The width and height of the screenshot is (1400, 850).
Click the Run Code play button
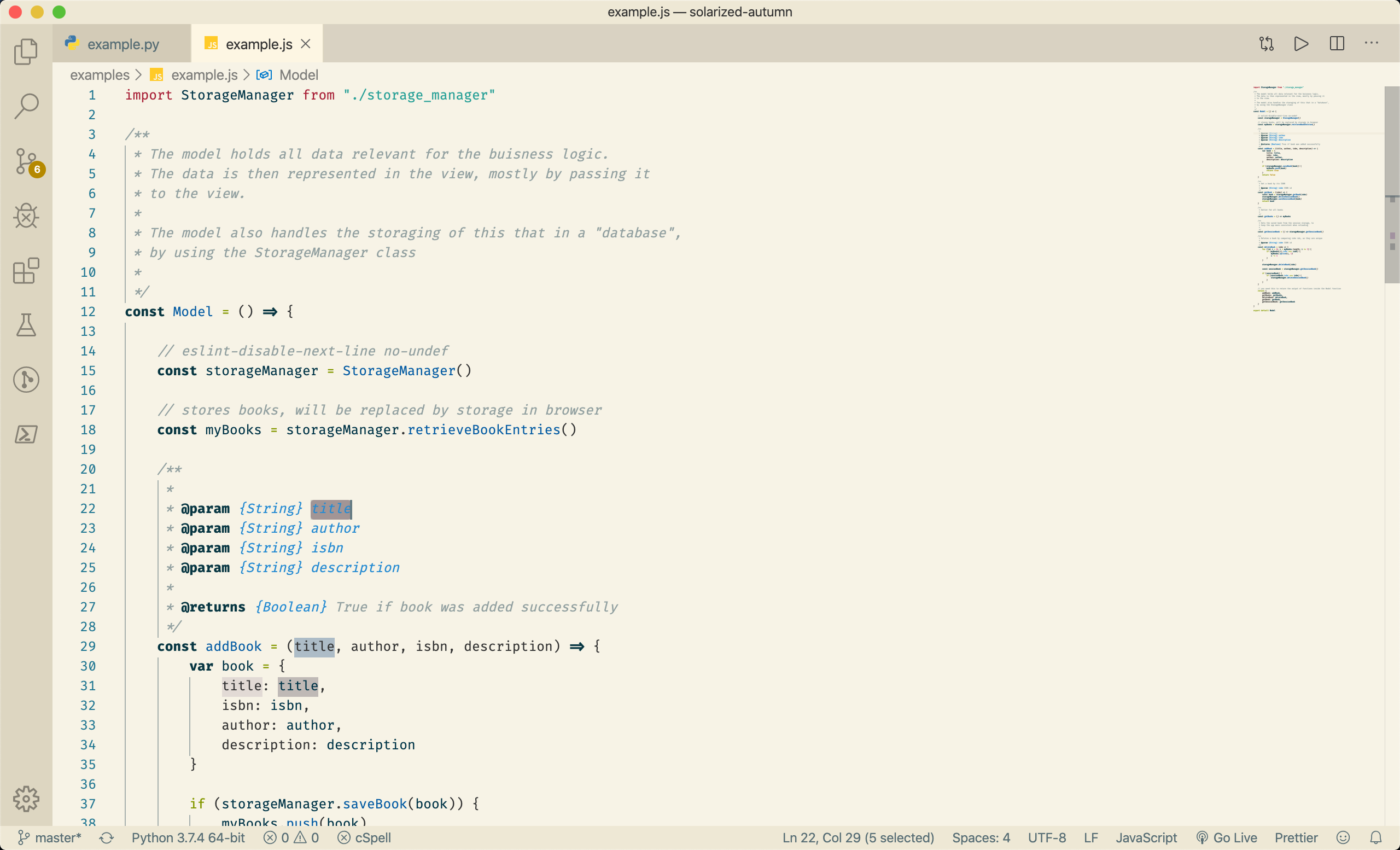[x=1300, y=44]
